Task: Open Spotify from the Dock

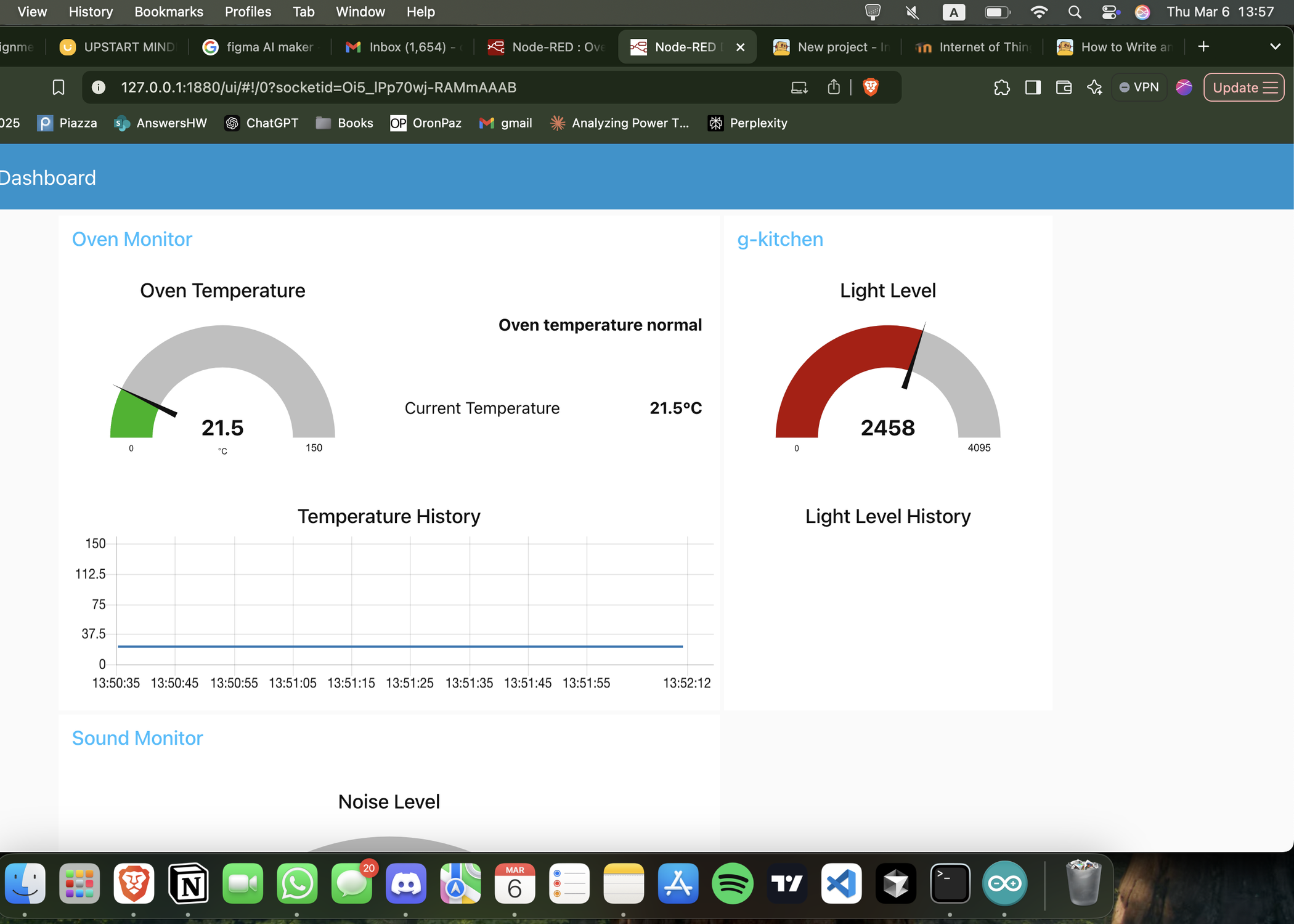Action: (x=733, y=884)
